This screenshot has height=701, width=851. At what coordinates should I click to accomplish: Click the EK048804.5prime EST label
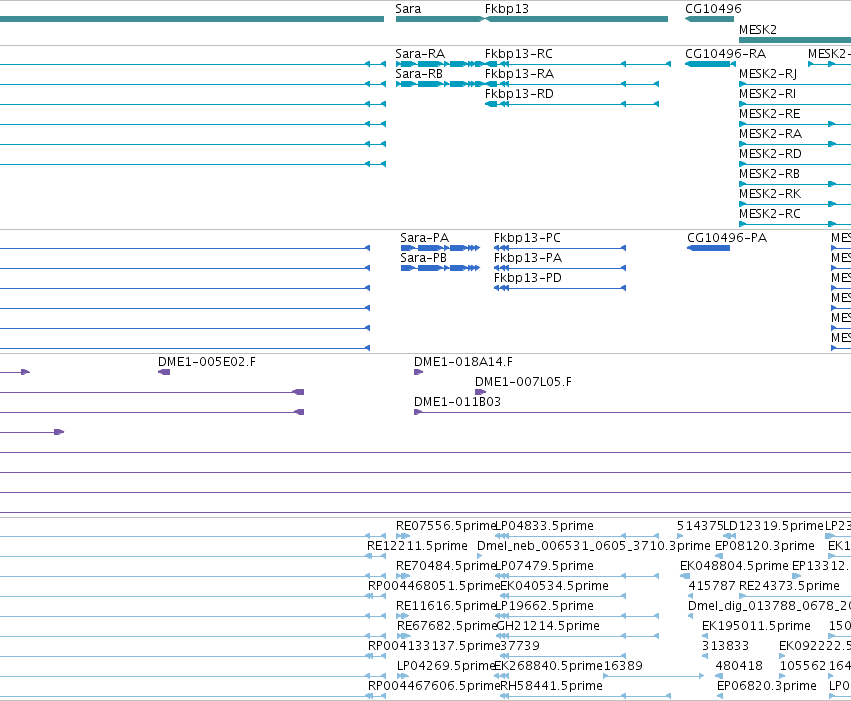tap(734, 566)
